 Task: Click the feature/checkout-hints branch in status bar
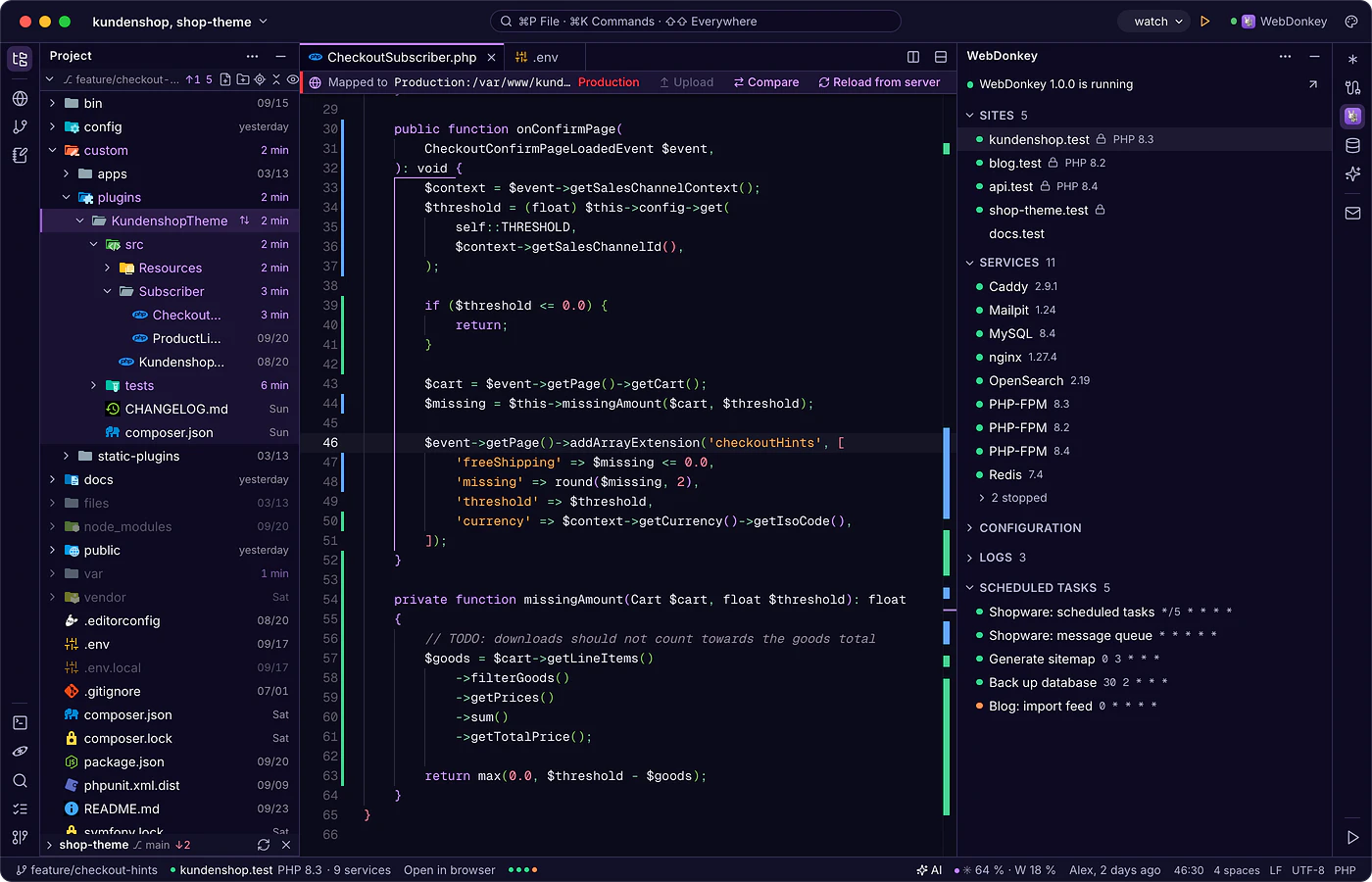87,870
